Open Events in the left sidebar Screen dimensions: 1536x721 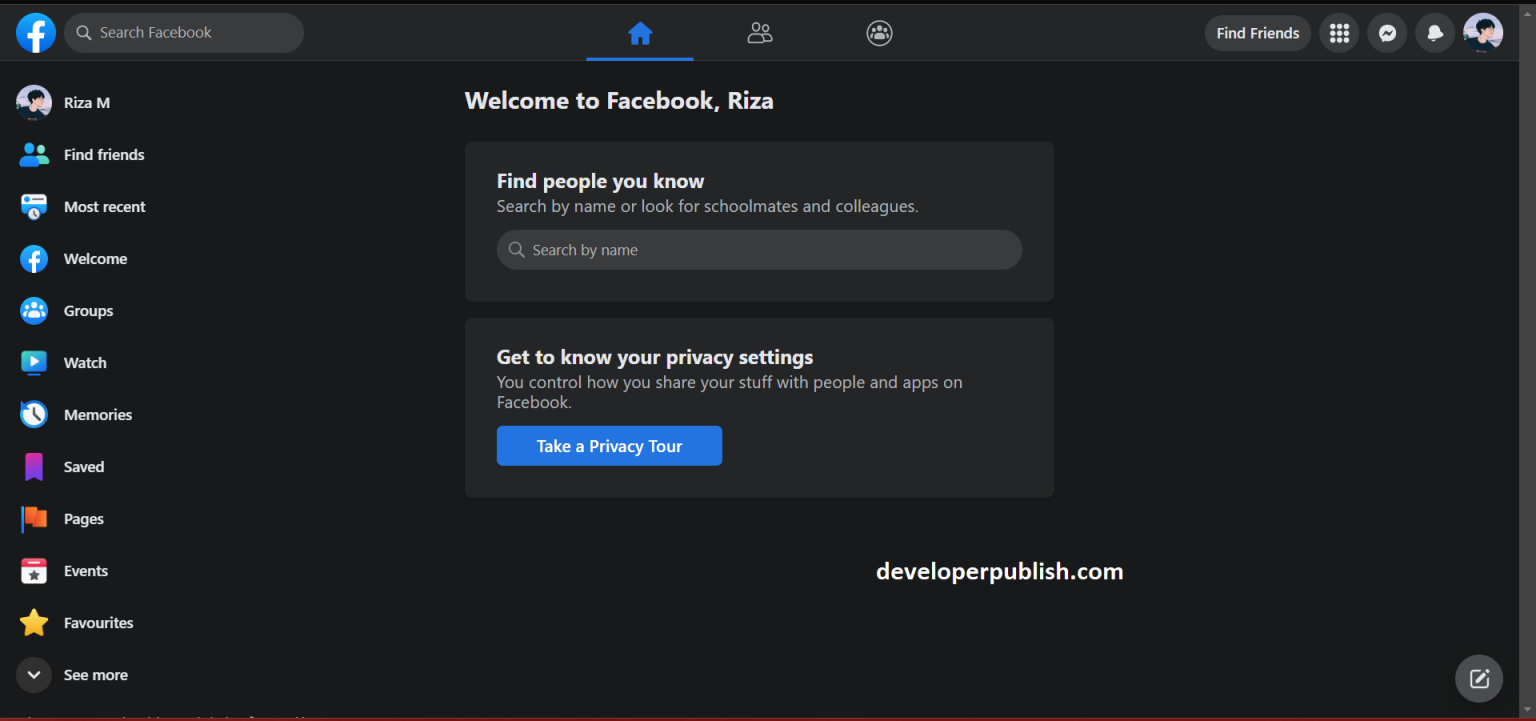pyautogui.click(x=85, y=570)
